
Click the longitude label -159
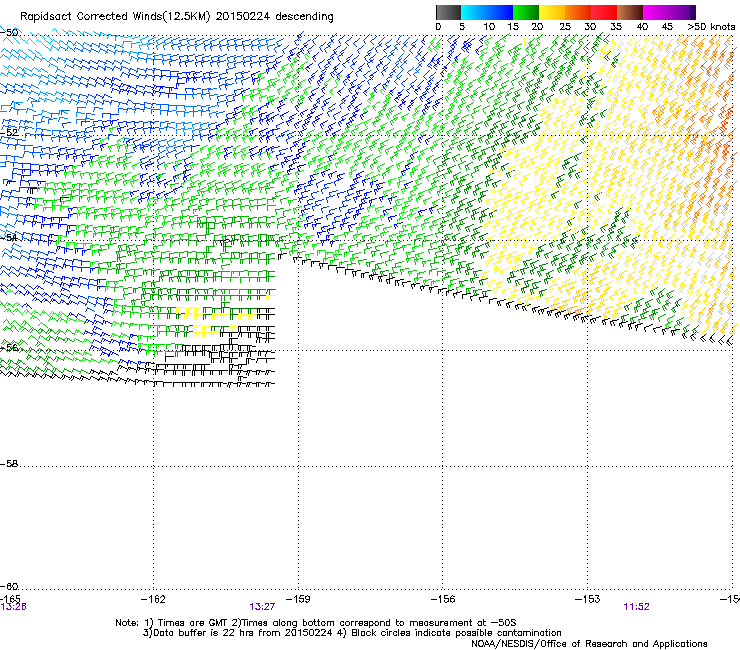298,599
